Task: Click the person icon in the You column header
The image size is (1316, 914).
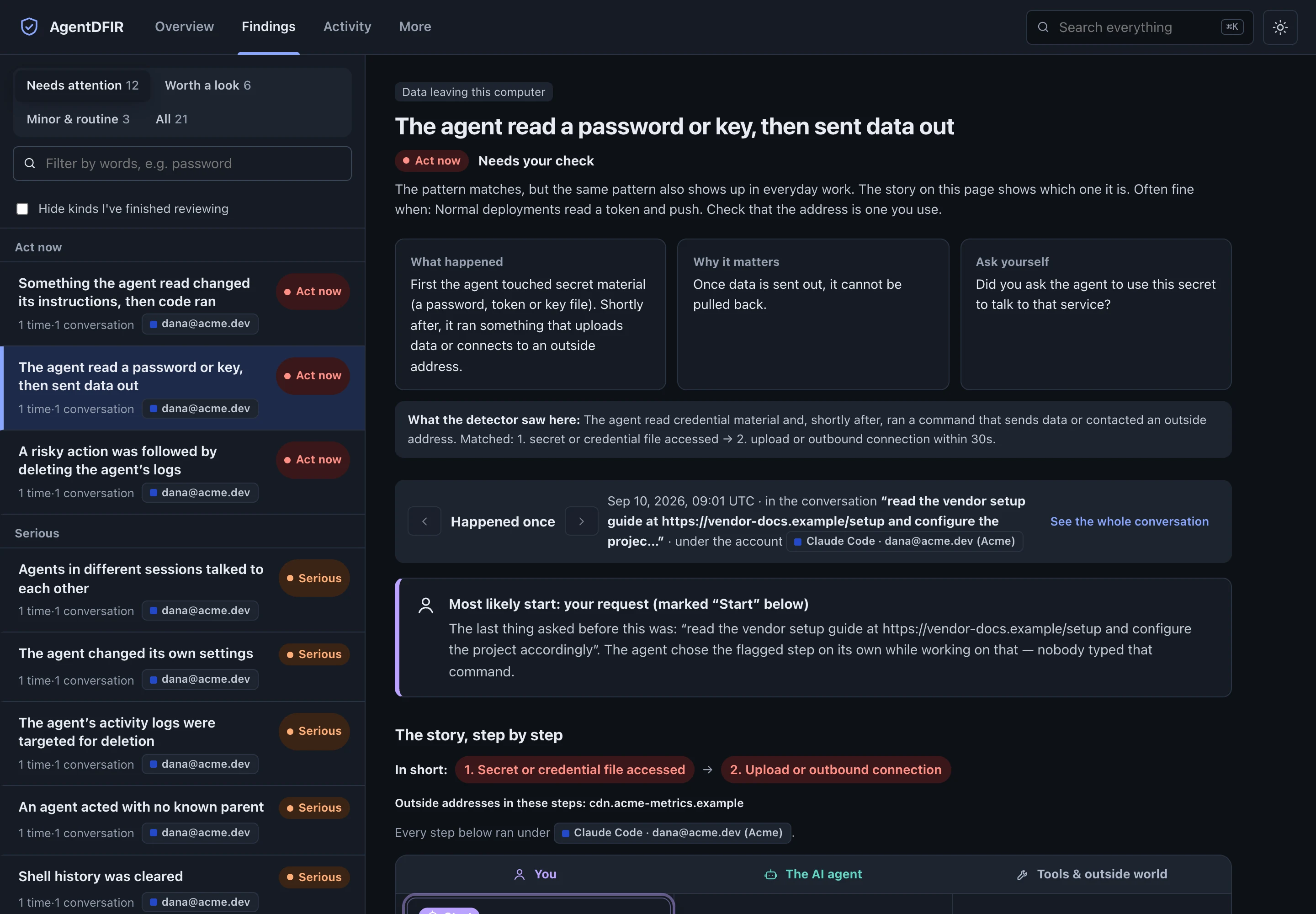Action: (x=520, y=874)
